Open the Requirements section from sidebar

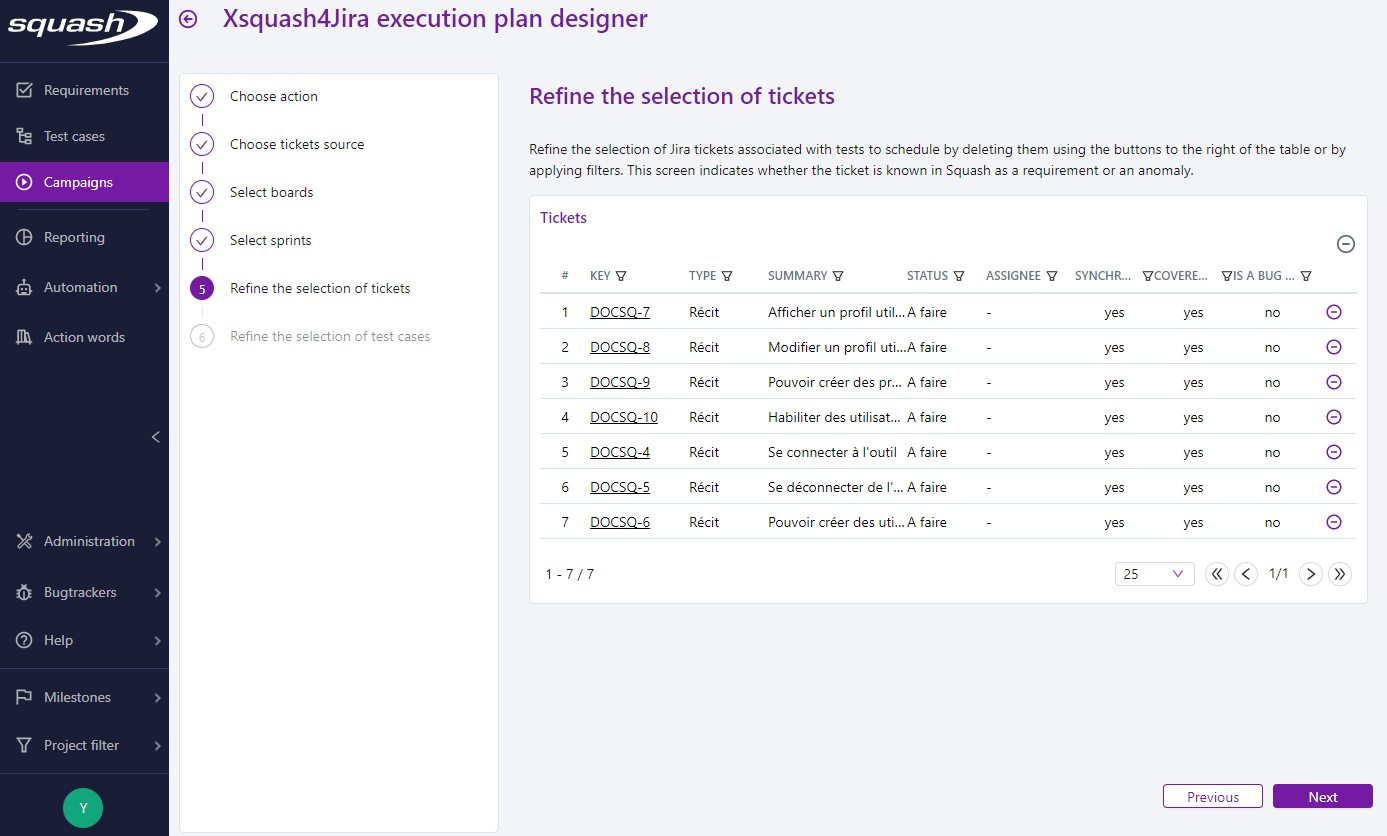86,90
